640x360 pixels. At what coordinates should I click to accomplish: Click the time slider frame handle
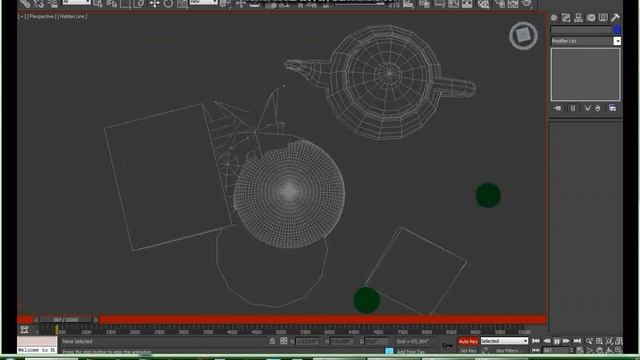click(x=65, y=320)
